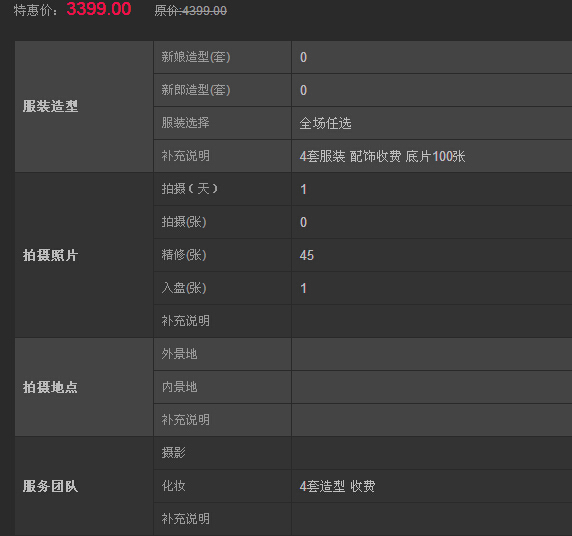Click the 新郎造型(套) label
572x536 pixels.
coord(196,90)
